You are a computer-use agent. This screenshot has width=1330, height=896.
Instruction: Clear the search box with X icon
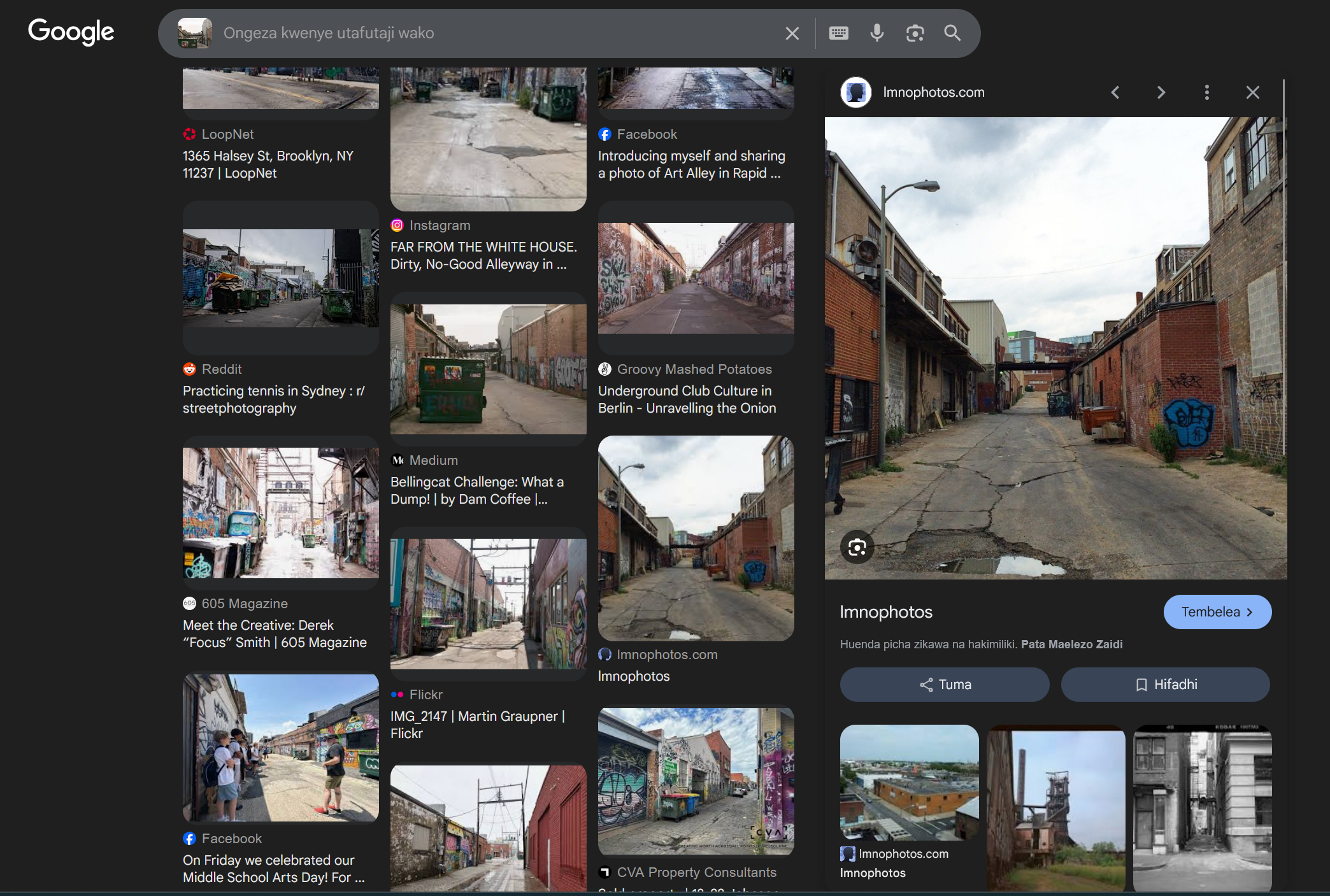point(792,33)
